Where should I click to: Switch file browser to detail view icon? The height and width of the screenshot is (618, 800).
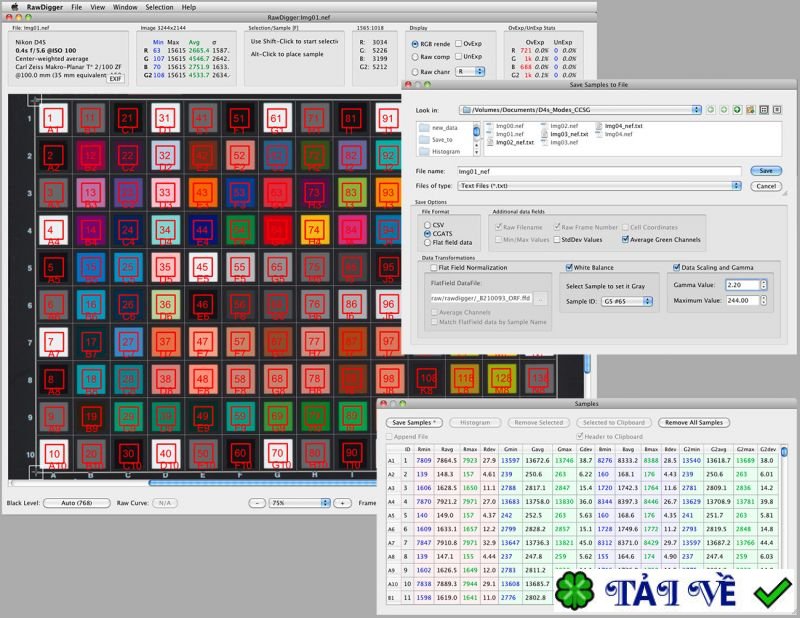pyautogui.click(x=776, y=108)
